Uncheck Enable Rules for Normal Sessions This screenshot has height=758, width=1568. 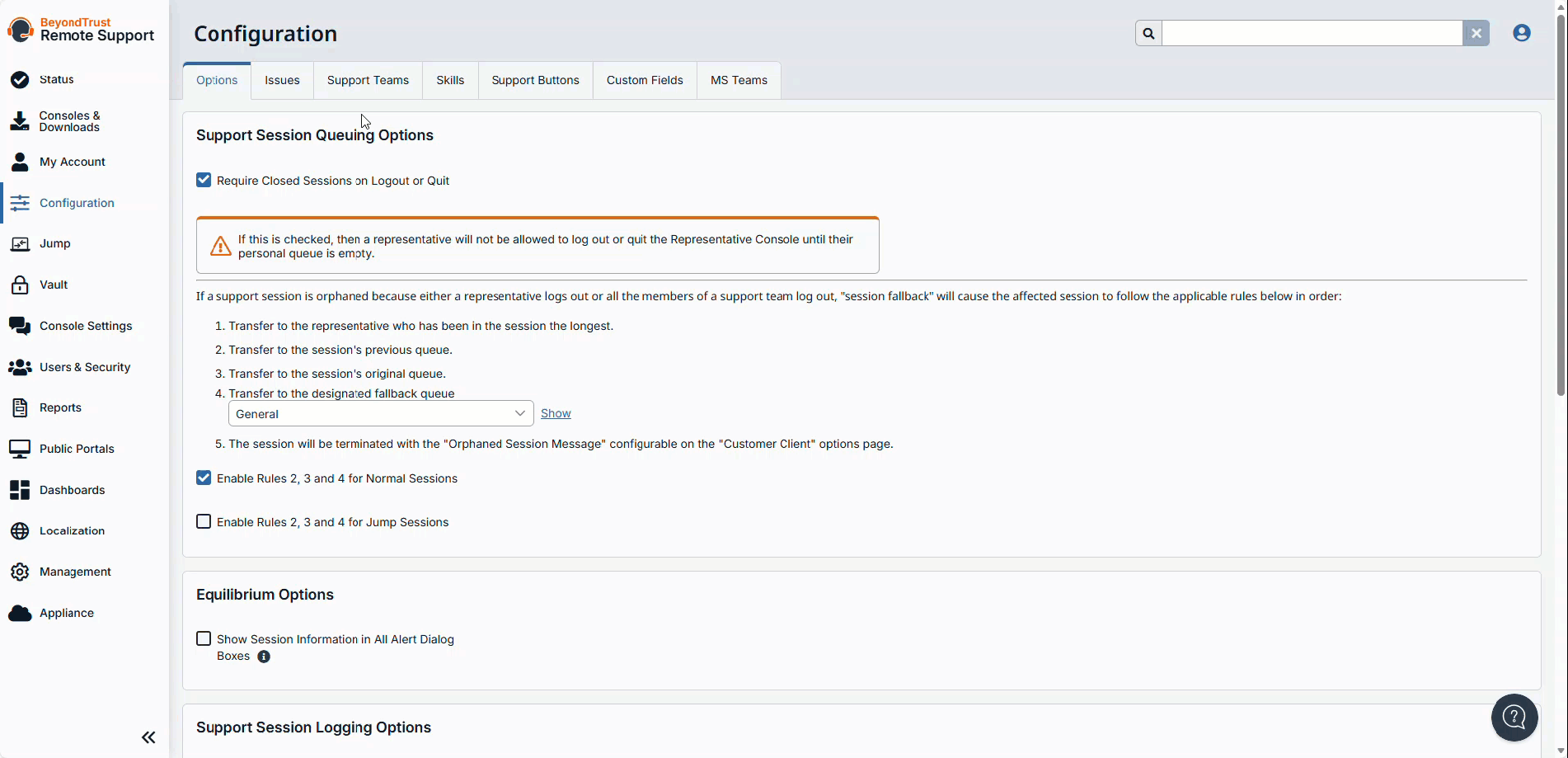pos(204,478)
